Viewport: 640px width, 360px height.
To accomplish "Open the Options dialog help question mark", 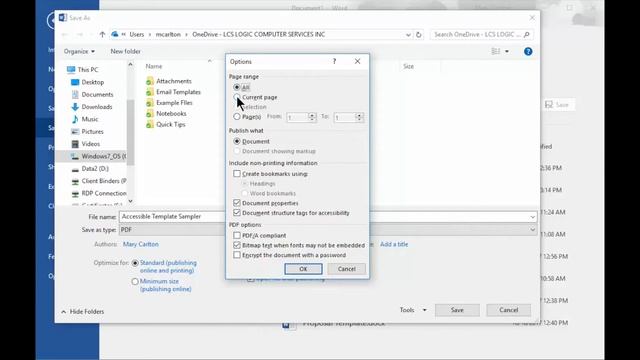I will pos(334,61).
